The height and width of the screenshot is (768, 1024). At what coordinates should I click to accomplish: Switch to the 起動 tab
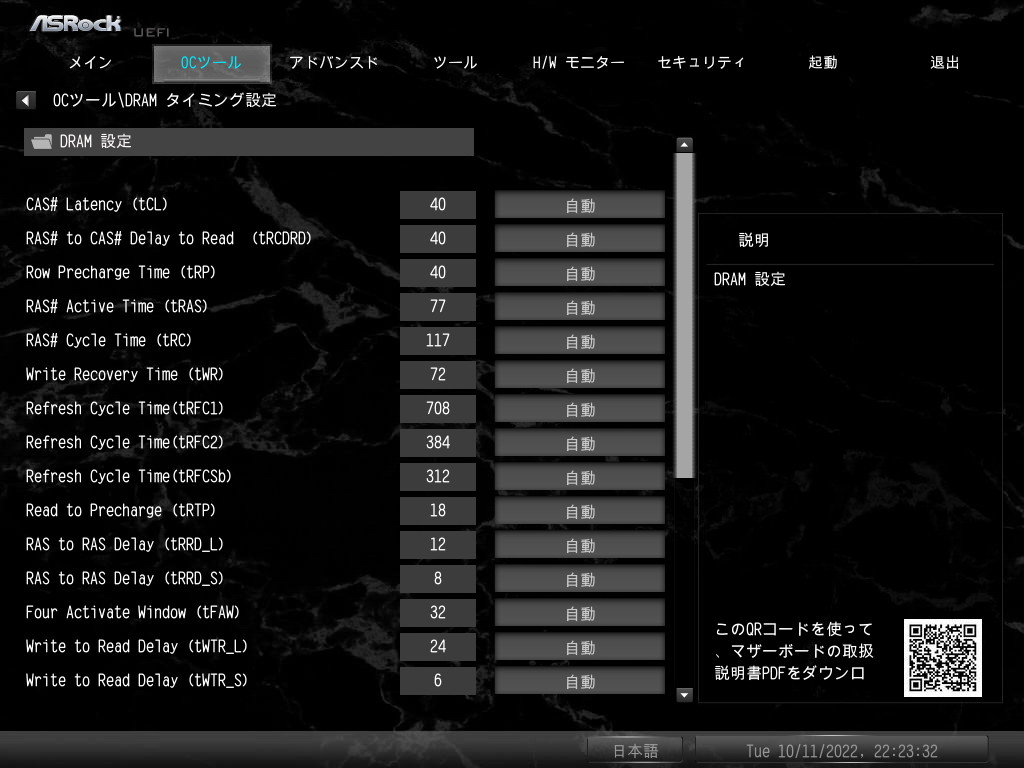[823, 63]
